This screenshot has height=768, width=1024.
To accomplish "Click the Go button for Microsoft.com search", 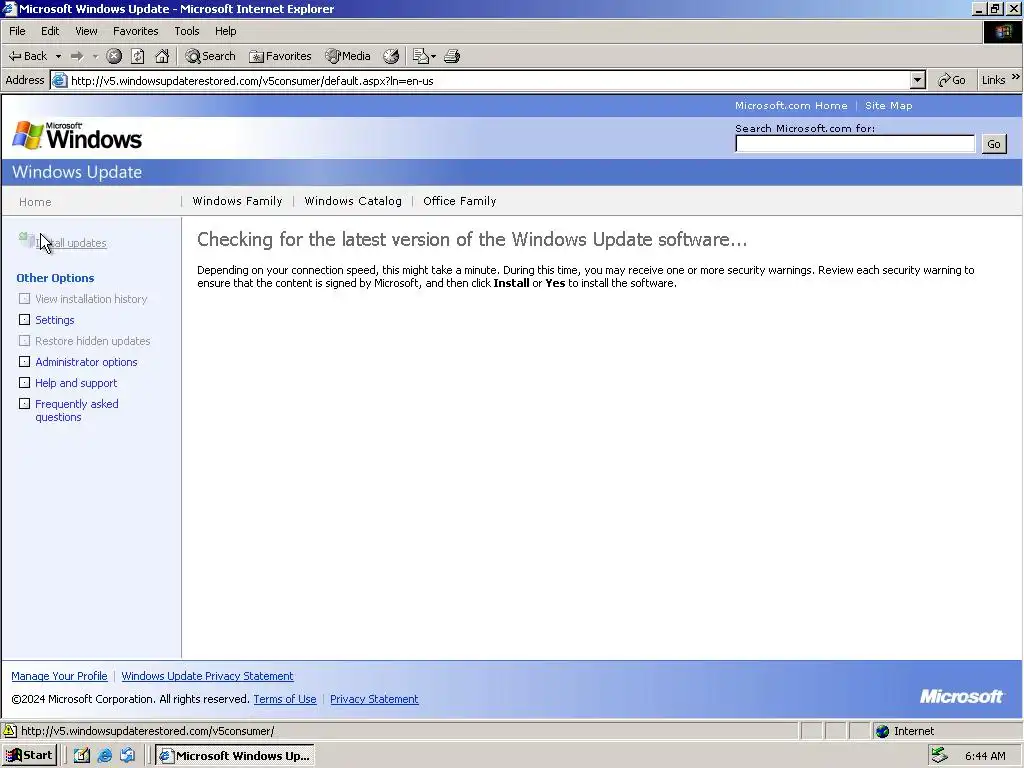I will [994, 144].
